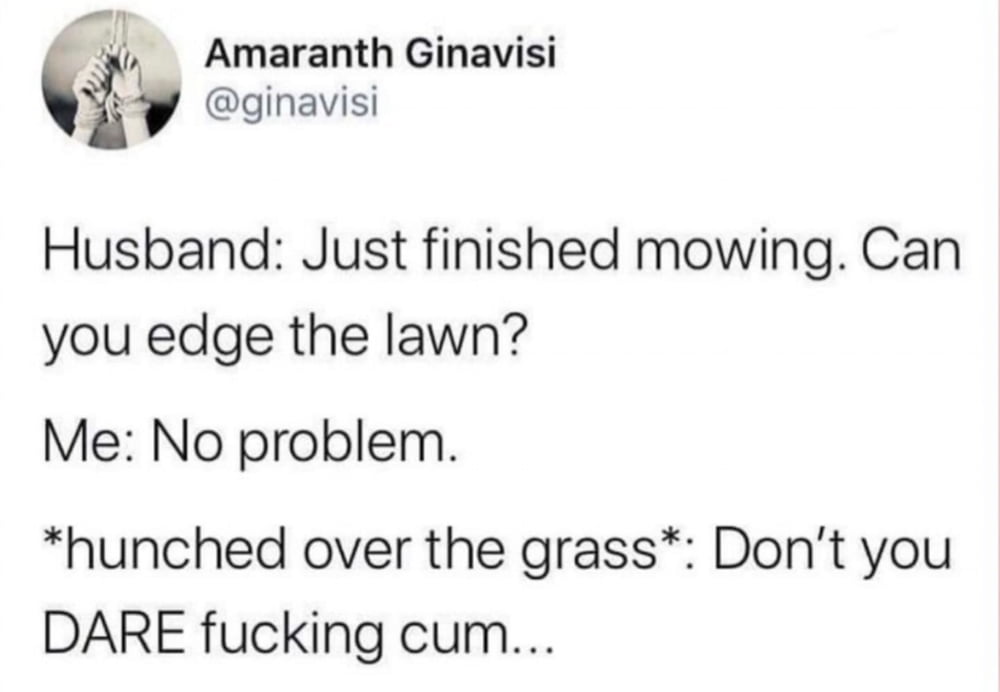
Task: Open the circular profile avatar photo
Action: pyautogui.click(x=112, y=80)
